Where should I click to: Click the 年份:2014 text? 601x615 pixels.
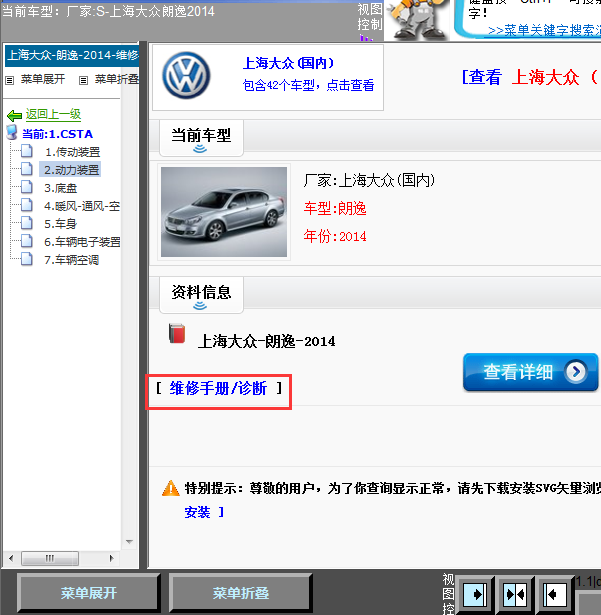335,237
